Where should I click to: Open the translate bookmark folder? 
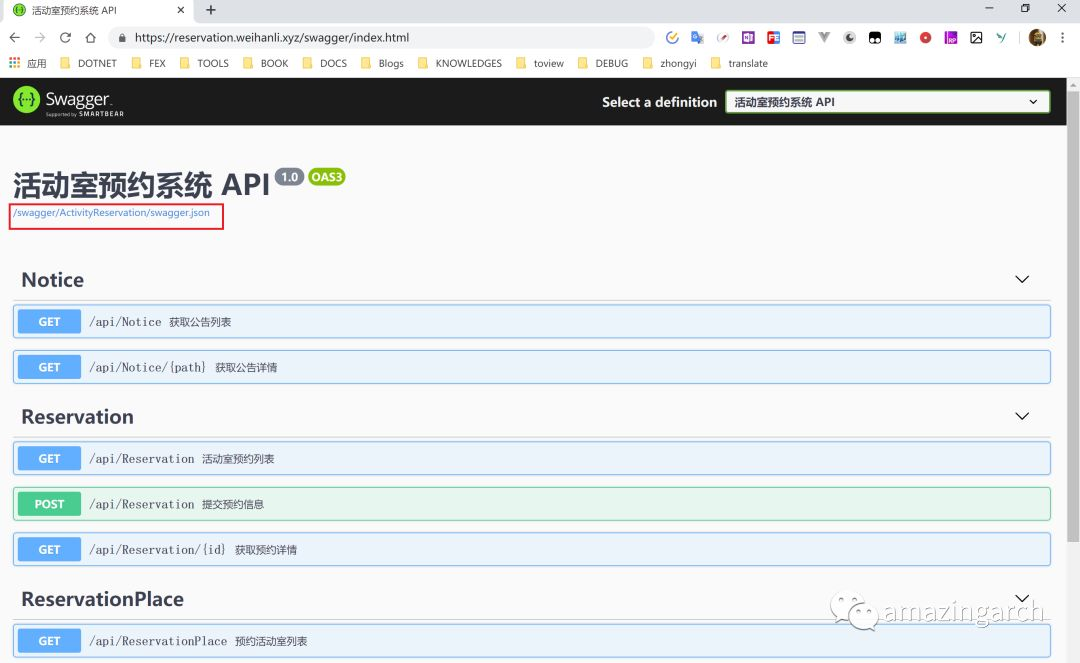(739, 63)
